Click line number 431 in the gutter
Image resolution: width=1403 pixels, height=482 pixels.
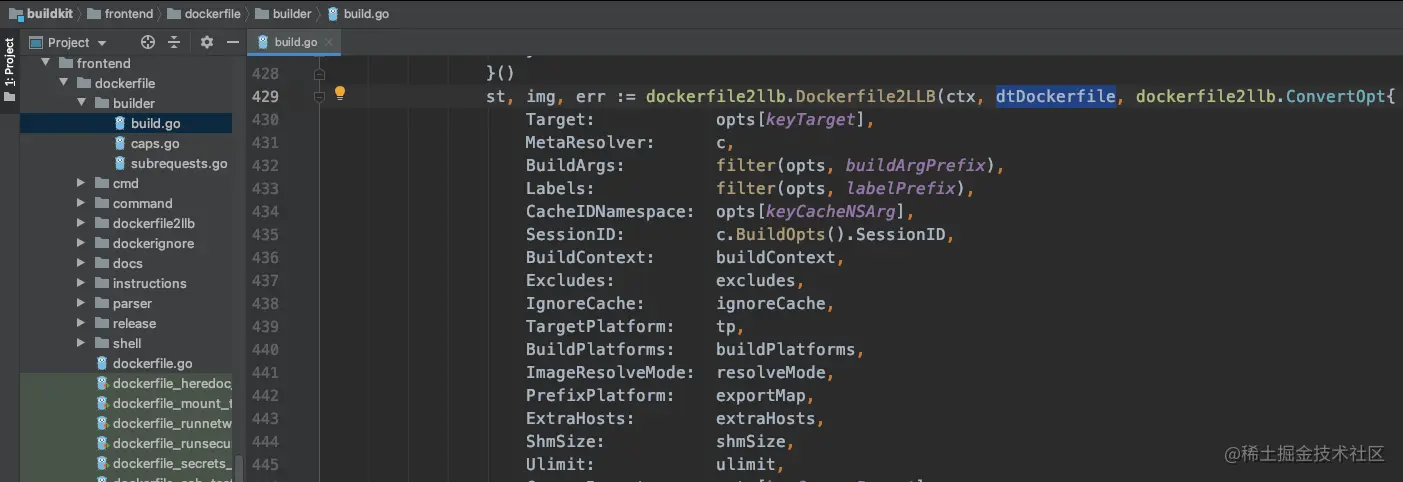265,142
